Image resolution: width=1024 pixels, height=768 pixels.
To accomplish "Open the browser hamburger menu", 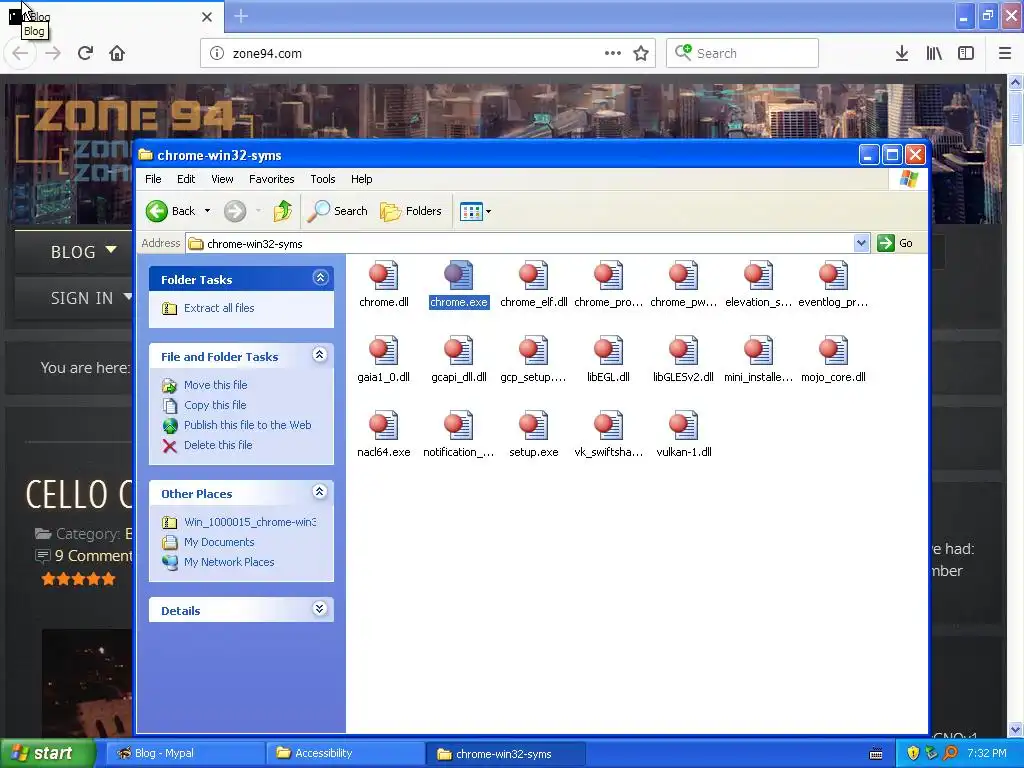I will click(1005, 54).
